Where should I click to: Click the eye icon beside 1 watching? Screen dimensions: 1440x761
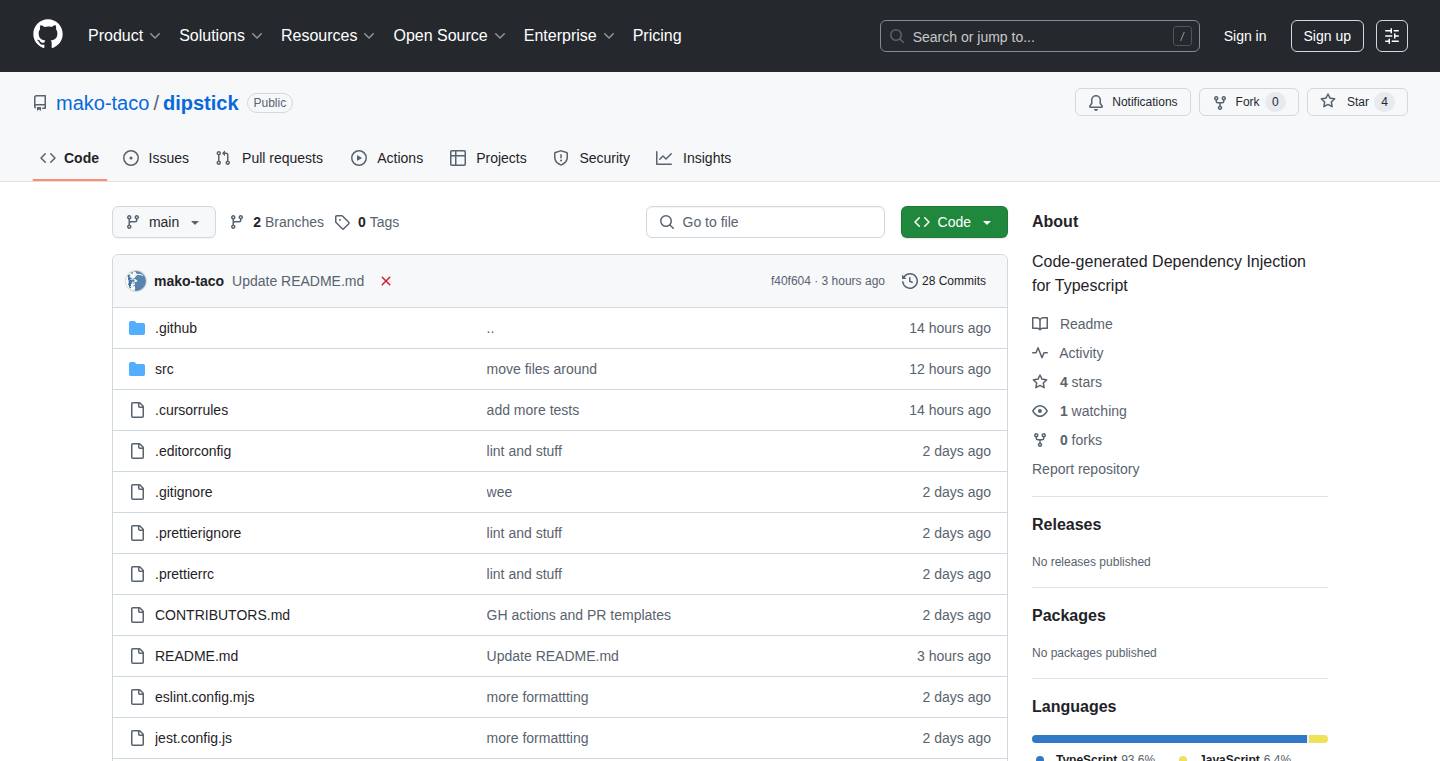1040,411
